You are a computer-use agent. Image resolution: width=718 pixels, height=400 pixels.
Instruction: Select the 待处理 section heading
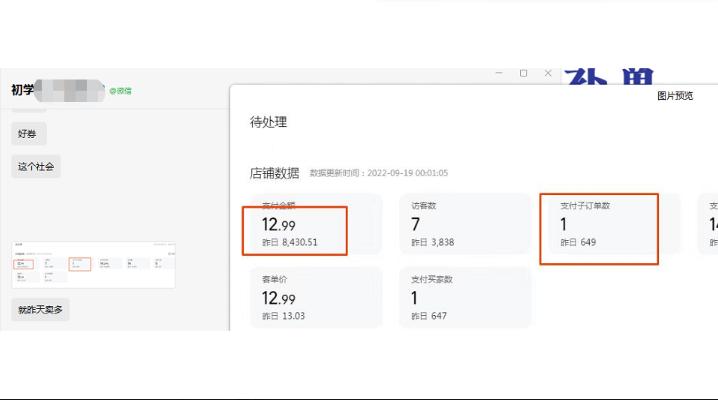(x=268, y=122)
